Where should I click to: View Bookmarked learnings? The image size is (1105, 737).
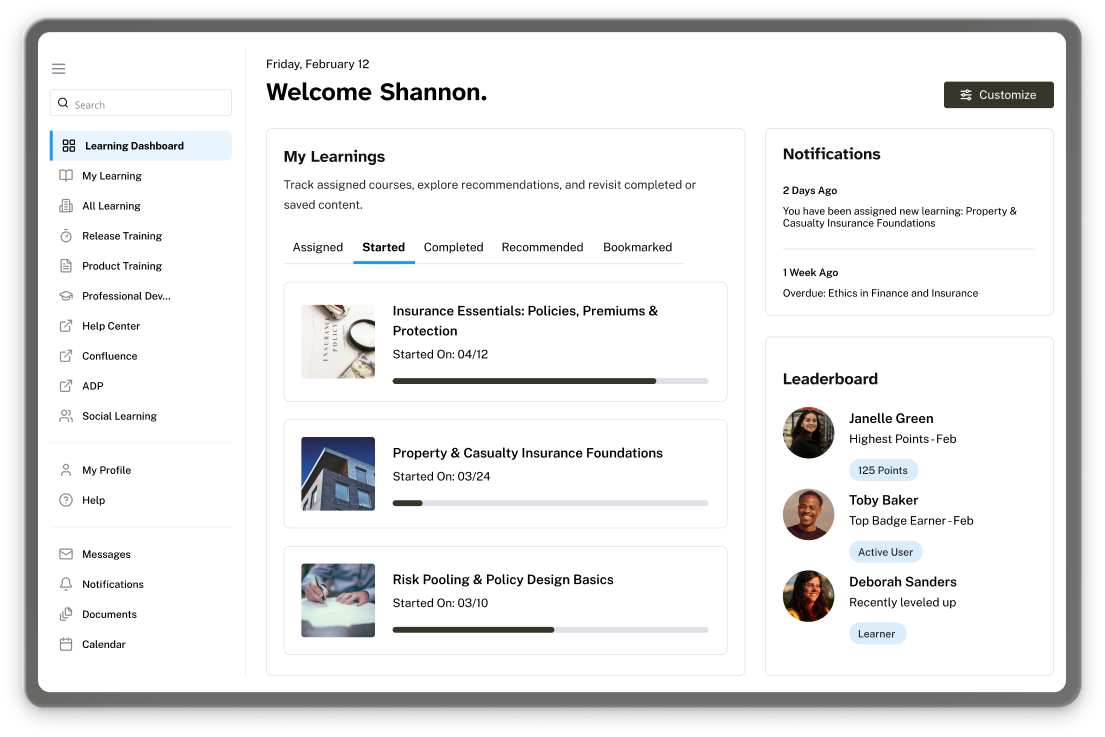[637, 247]
